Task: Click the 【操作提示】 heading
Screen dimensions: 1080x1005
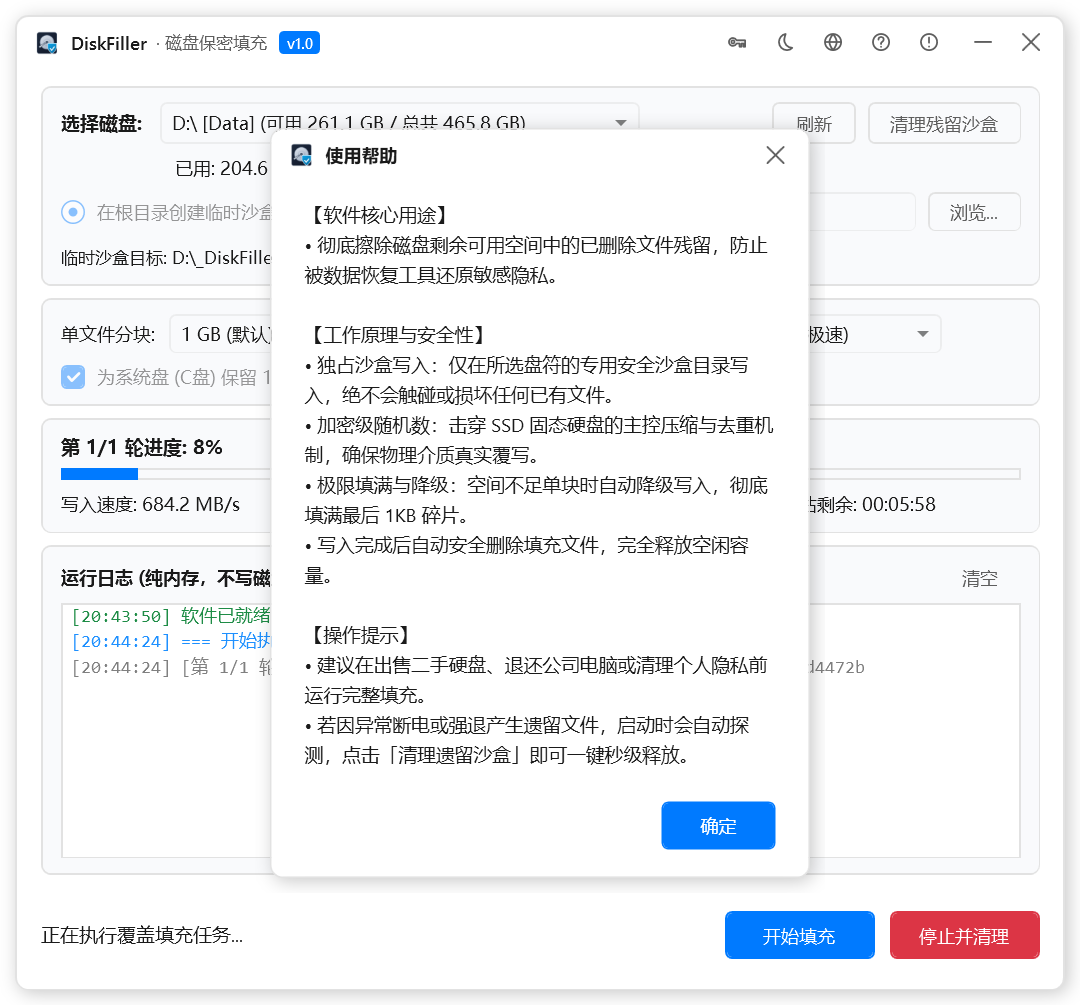Action: [360, 634]
